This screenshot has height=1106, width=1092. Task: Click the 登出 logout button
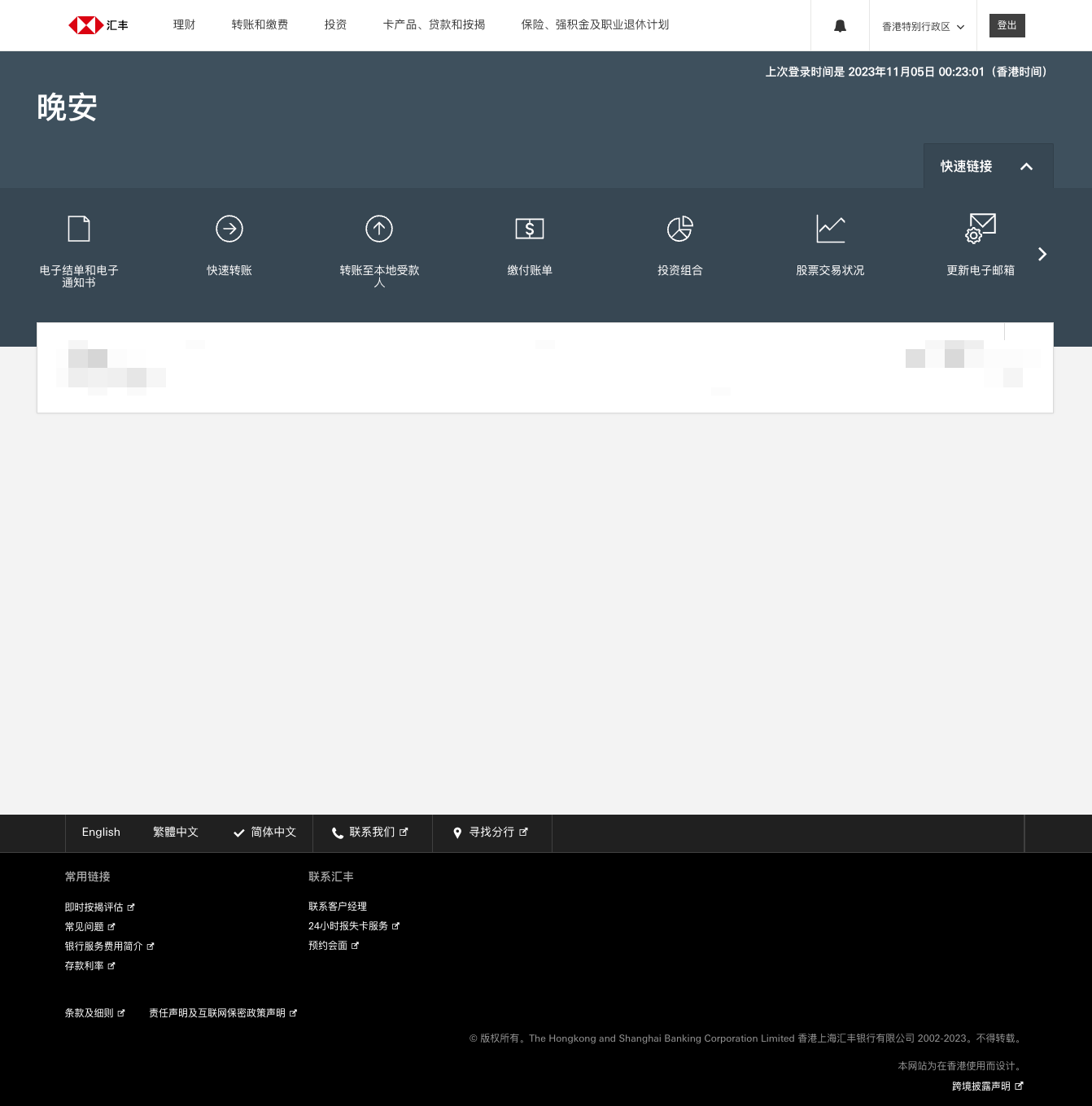(1007, 25)
